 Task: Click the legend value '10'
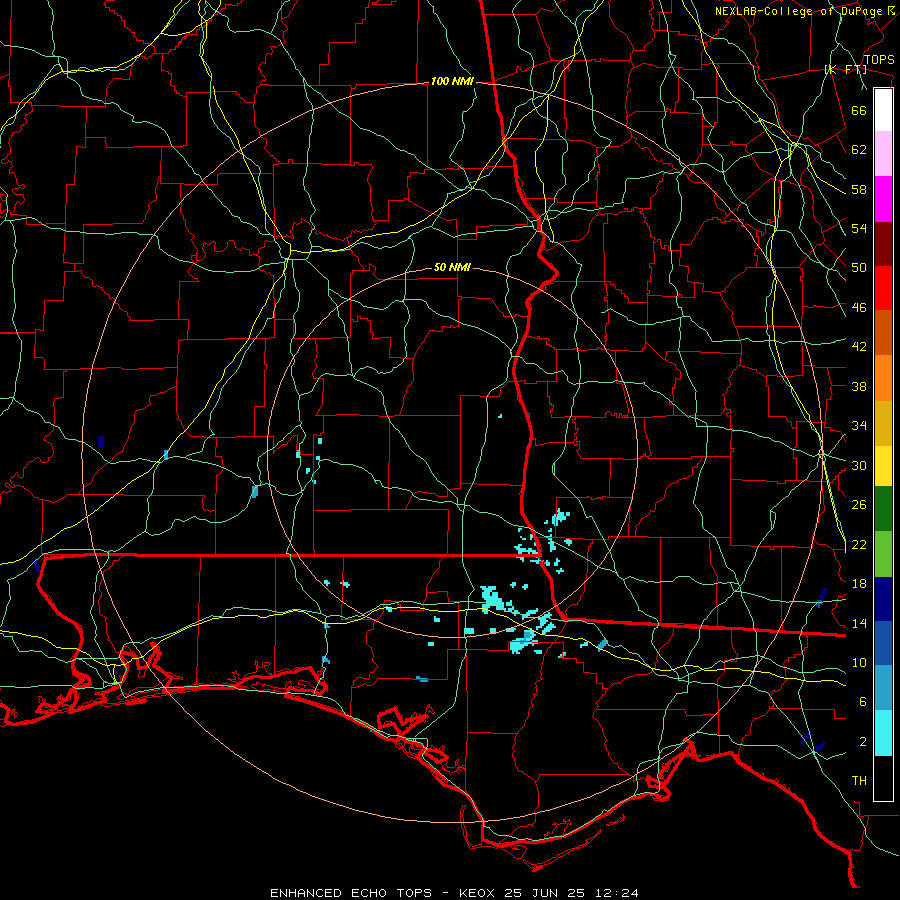click(x=859, y=662)
